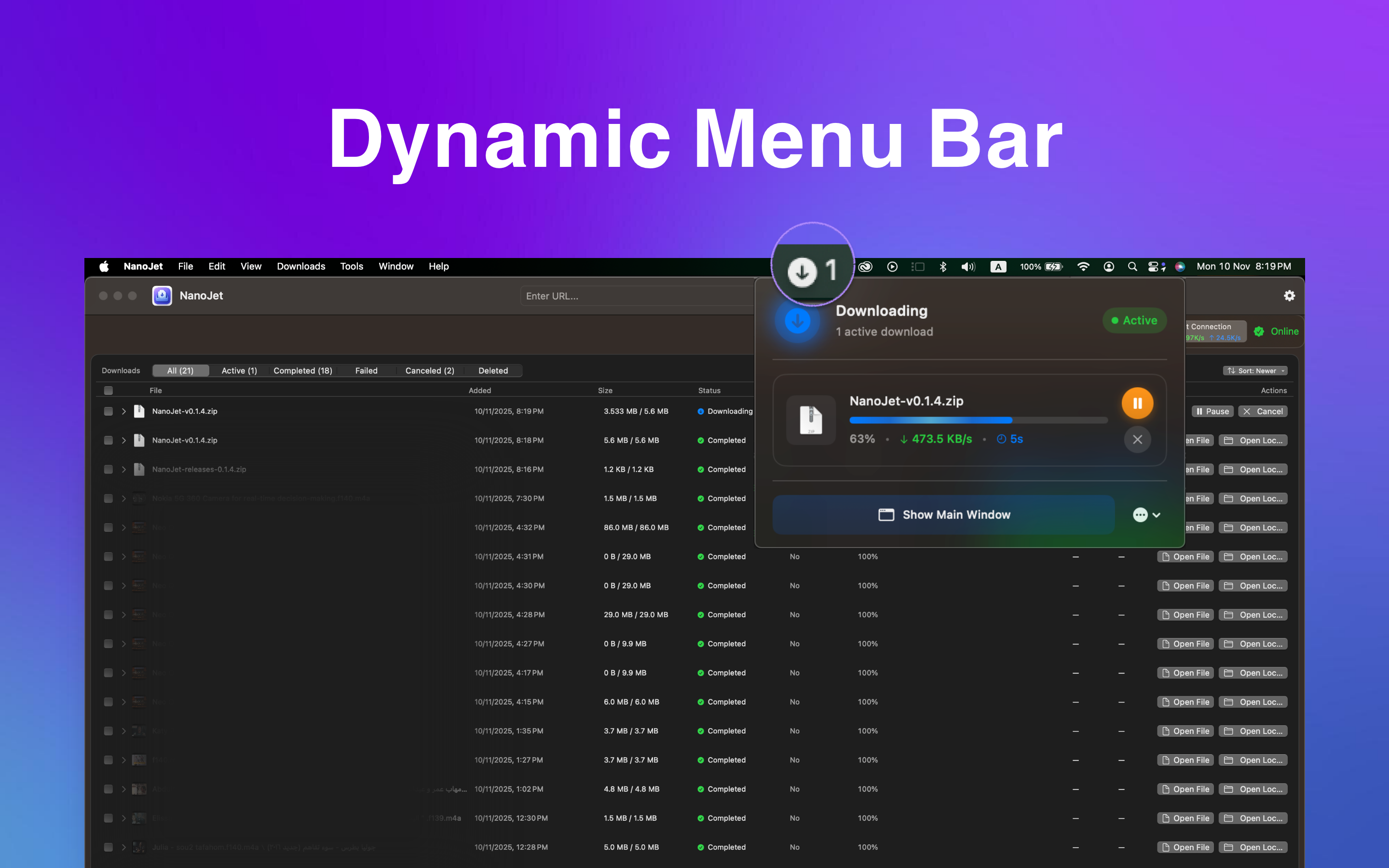This screenshot has width=1389, height=868.
Task: Check the select-all checkbox in the File header
Action: point(109,391)
